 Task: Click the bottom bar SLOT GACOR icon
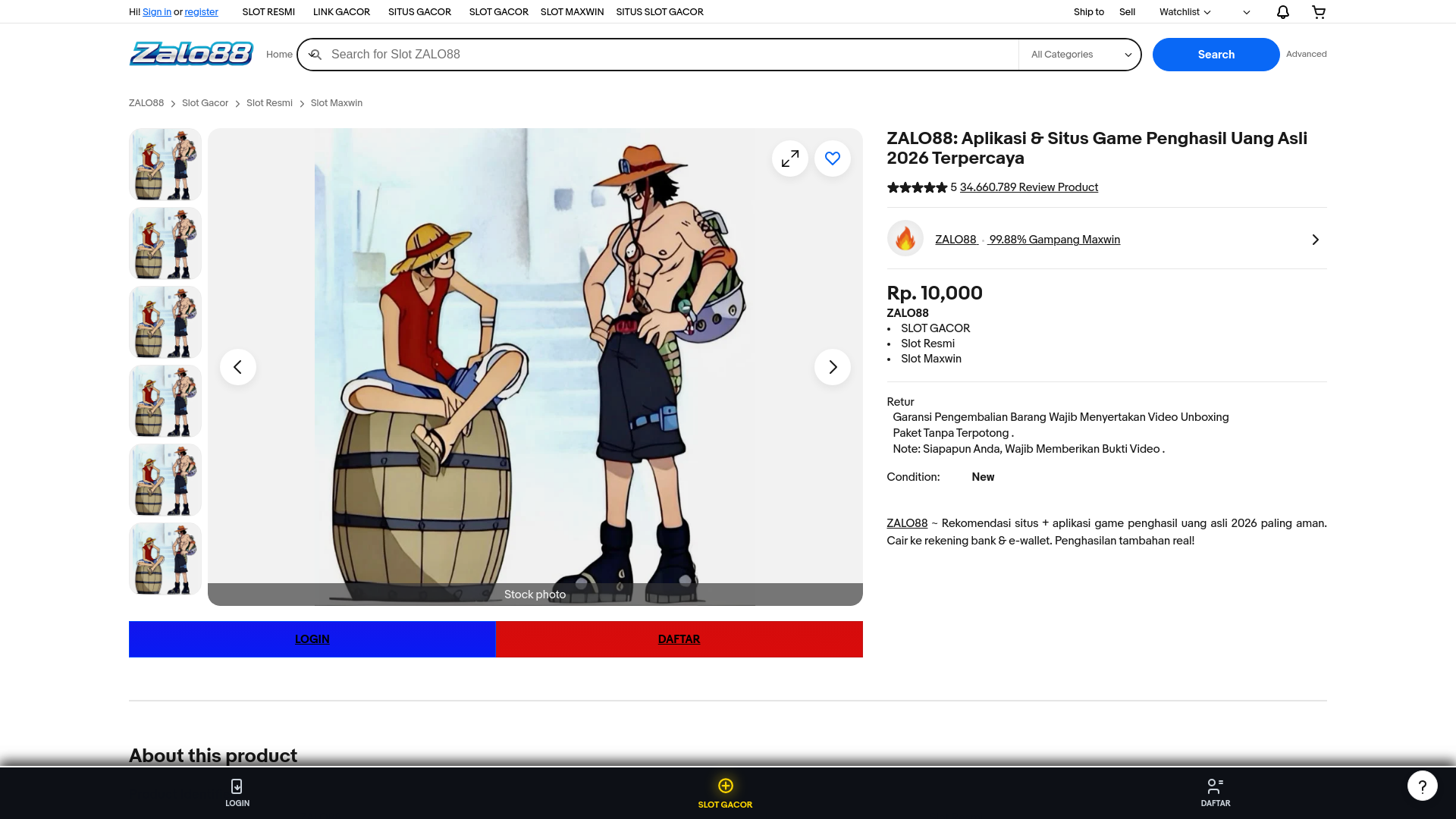(x=726, y=786)
